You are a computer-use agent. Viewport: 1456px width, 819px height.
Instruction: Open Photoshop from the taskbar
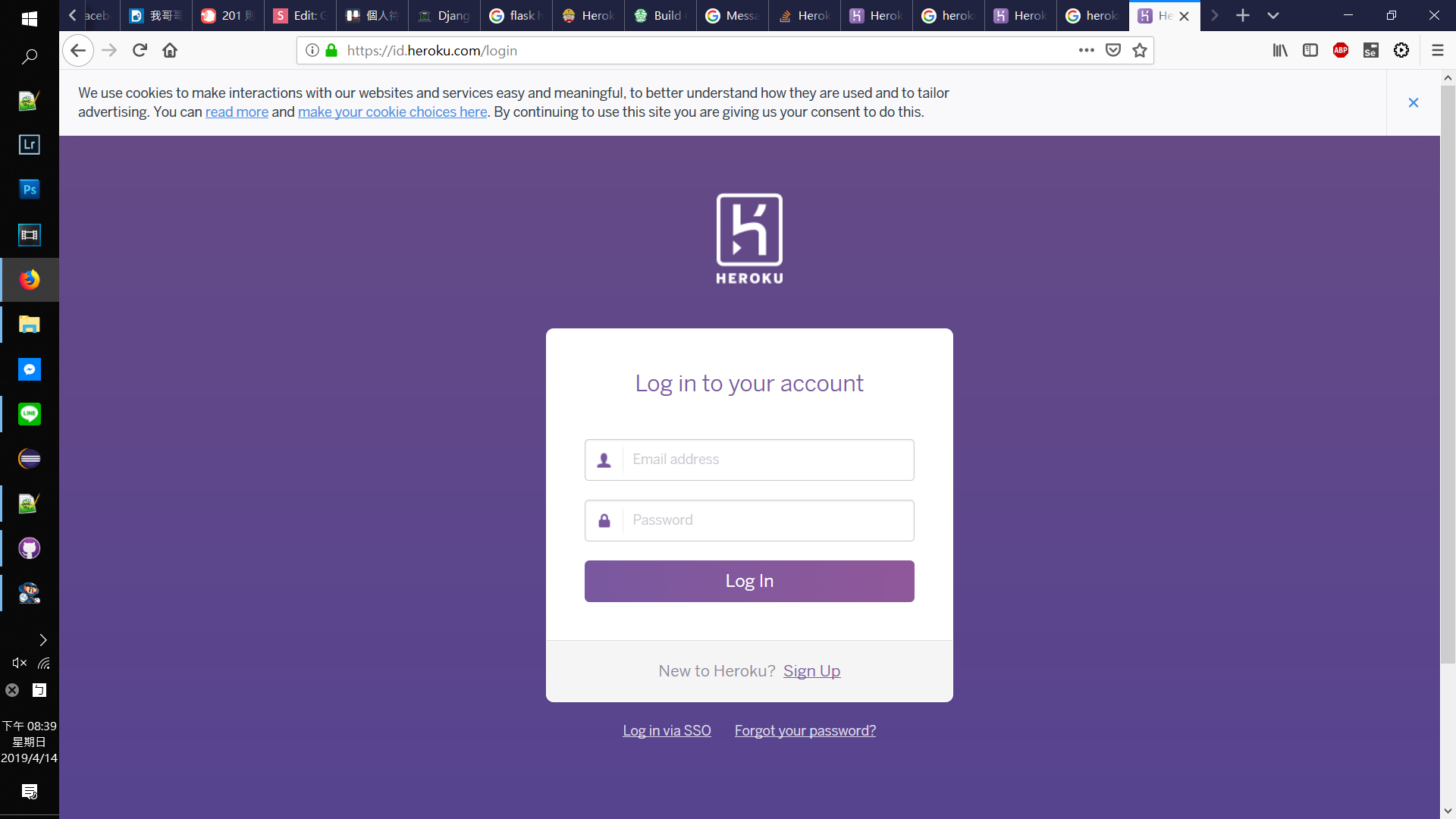point(29,190)
